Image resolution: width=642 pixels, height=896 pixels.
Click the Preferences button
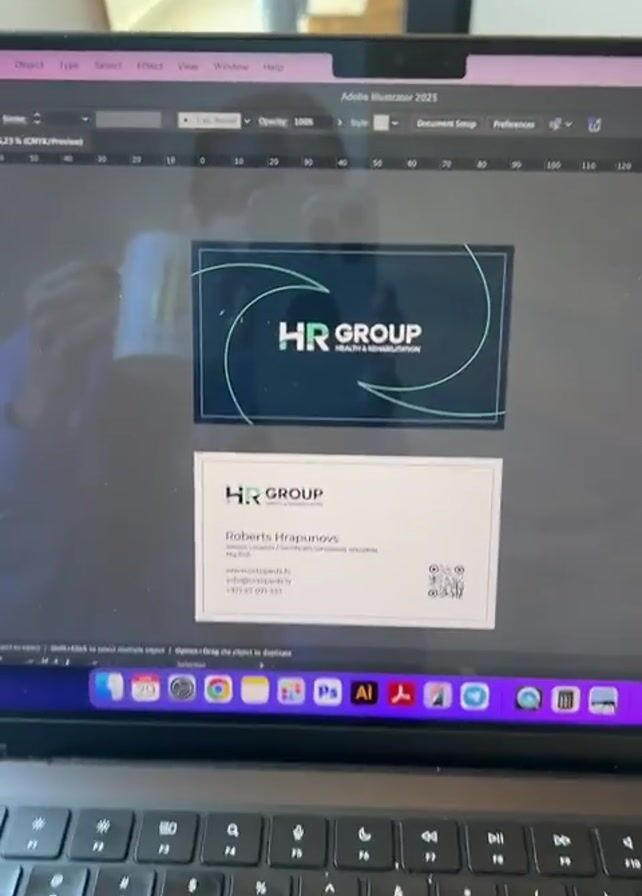point(513,124)
